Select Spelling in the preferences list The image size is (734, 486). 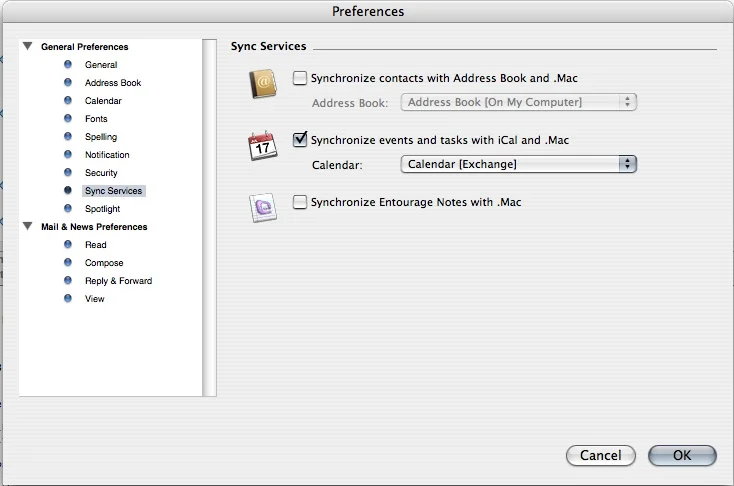(x=101, y=137)
